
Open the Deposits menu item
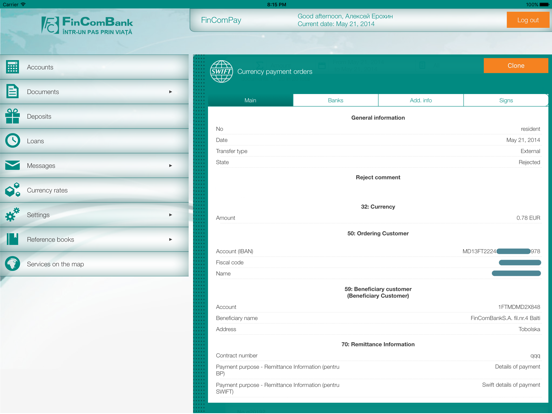(94, 116)
